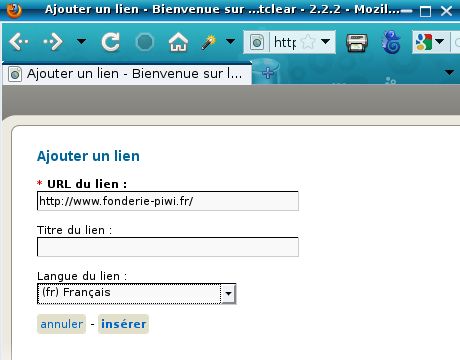Screen dimensions: 460x360
Task: Click the 'Ajouter un lien' heading
Action: click(x=88, y=156)
